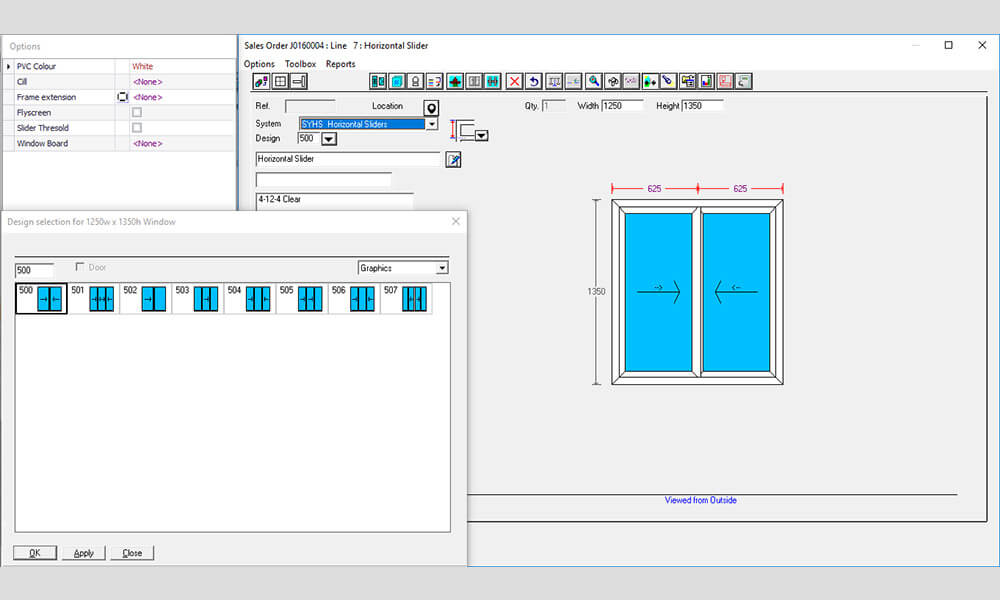Viewport: 1000px width, 600px height.
Task: Enable the Slider Thresold checkbox
Action: 136,128
